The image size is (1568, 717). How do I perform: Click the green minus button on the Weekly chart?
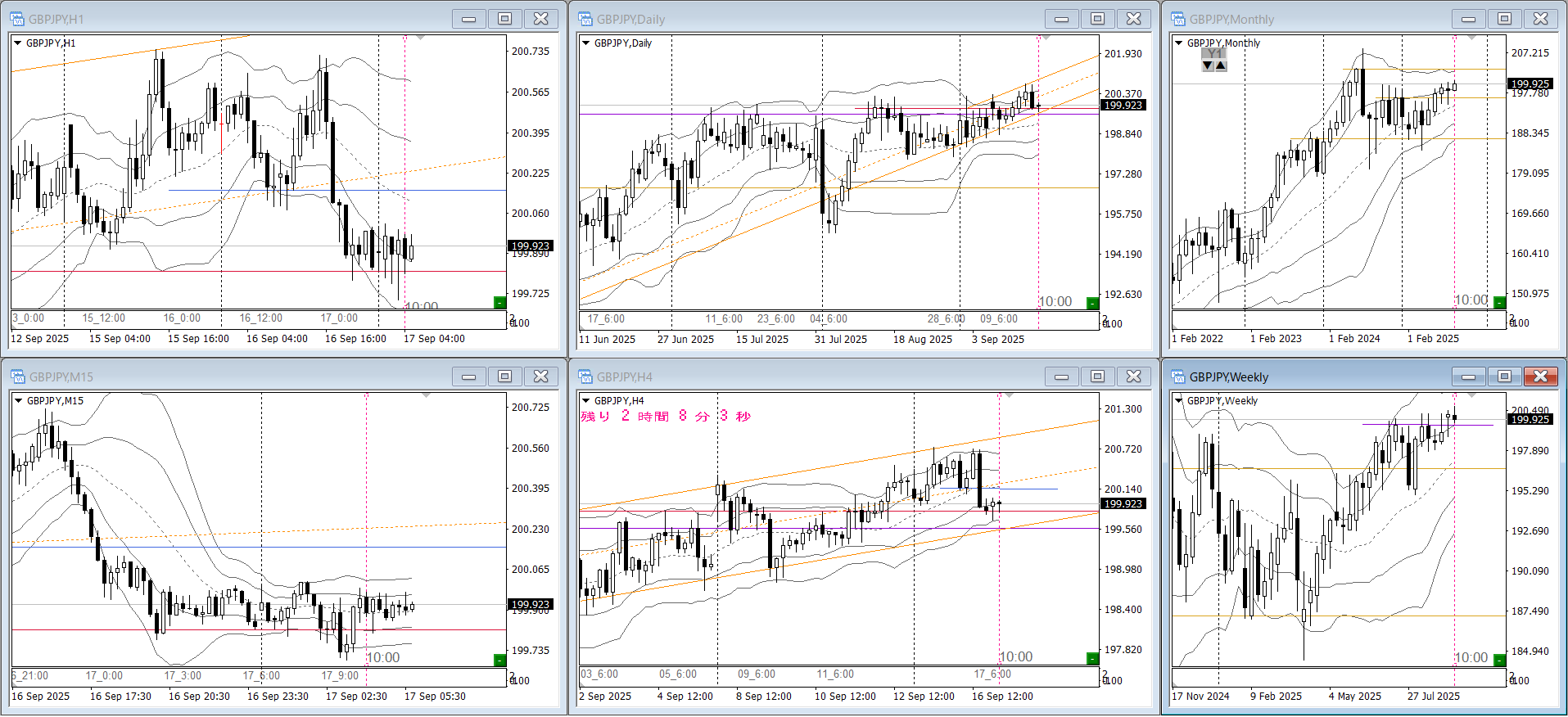point(1499,660)
